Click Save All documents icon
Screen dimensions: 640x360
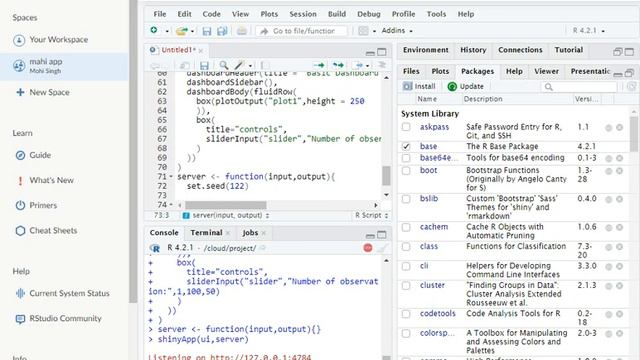(x=222, y=31)
